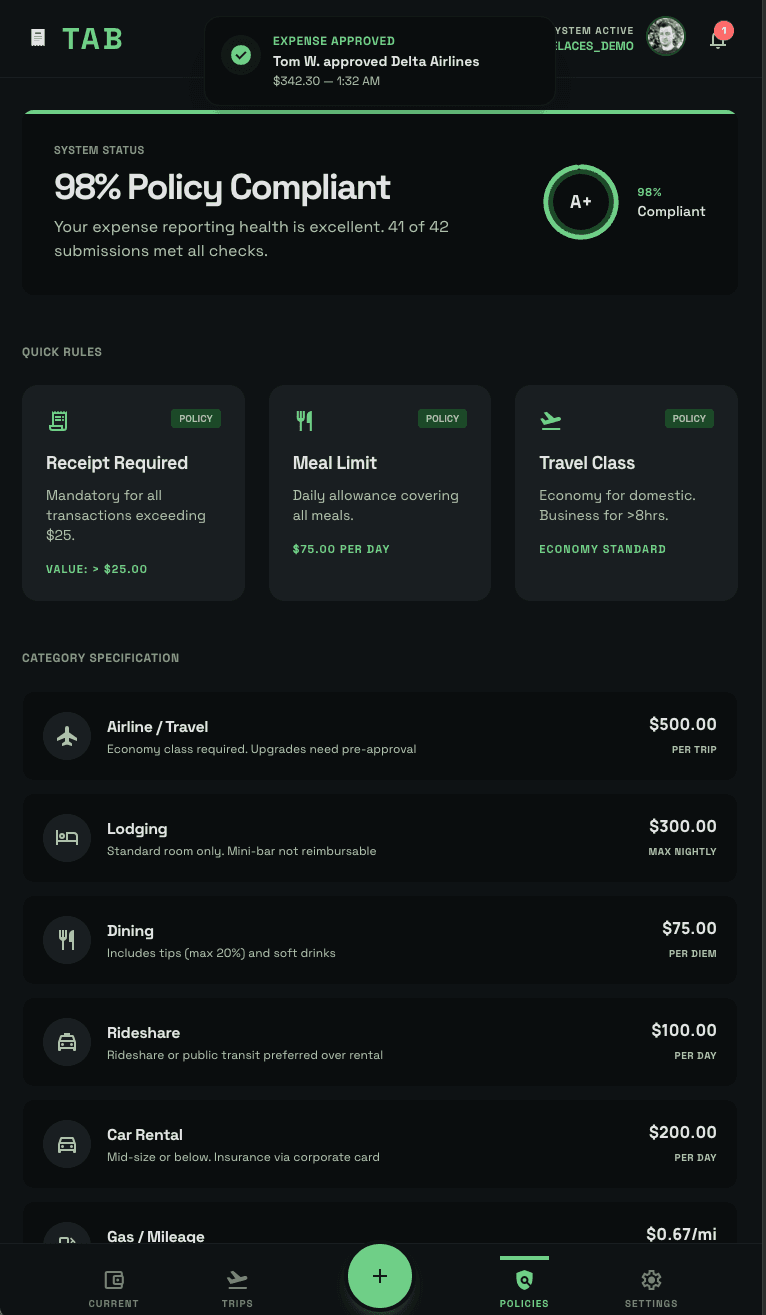Click the Gas / Mileage pump icon
Image resolution: width=766 pixels, height=1315 pixels.
coord(67,1242)
